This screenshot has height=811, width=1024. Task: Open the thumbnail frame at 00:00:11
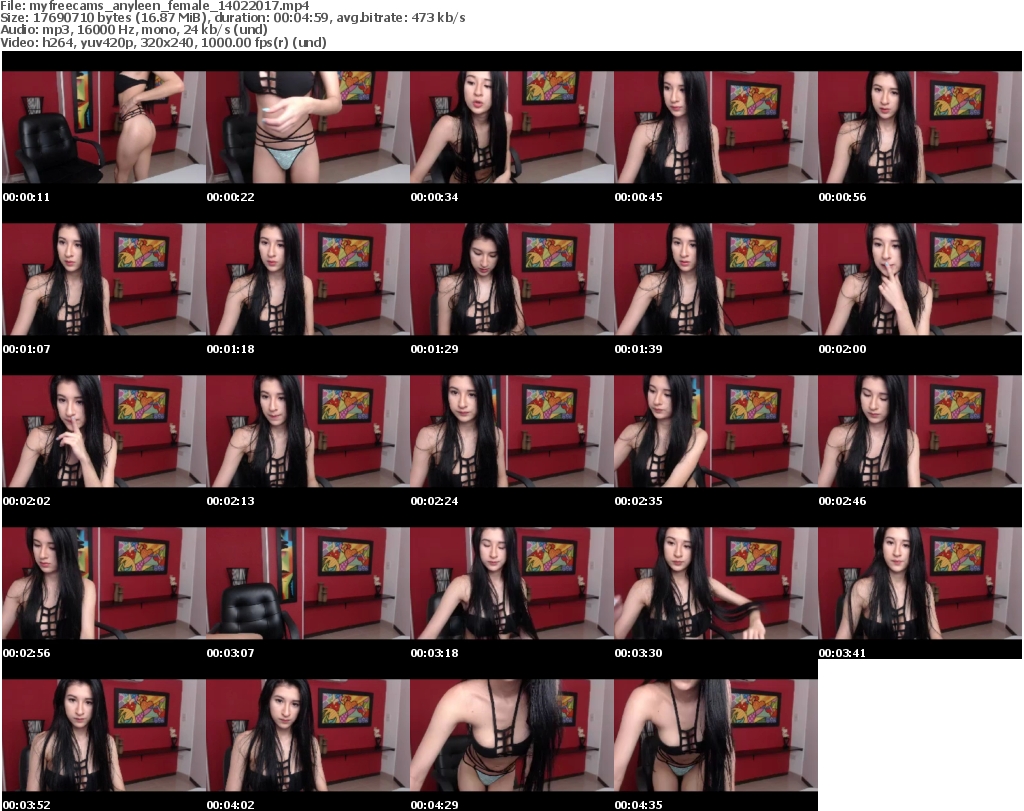point(104,127)
